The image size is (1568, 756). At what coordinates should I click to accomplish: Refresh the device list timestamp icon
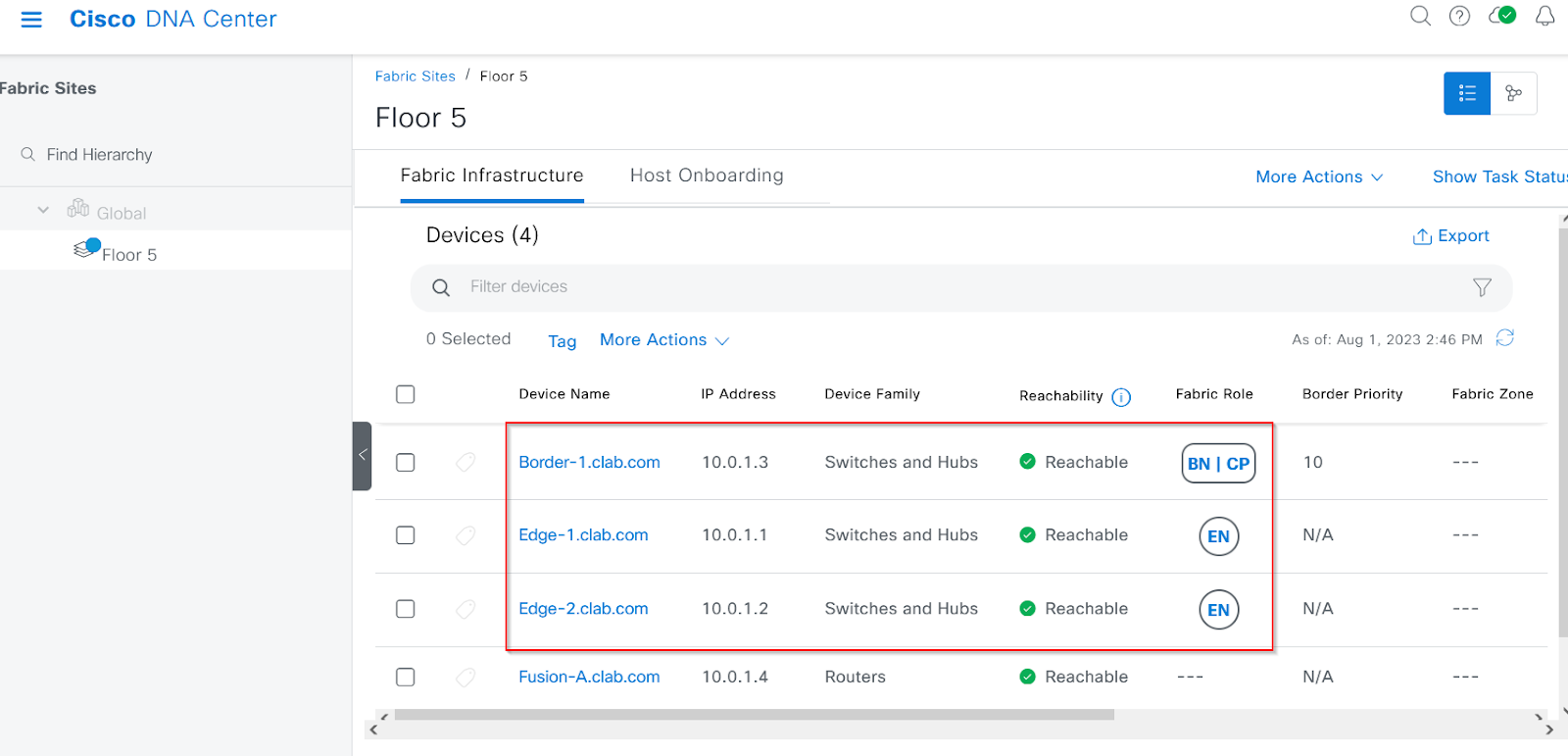[x=1505, y=337]
